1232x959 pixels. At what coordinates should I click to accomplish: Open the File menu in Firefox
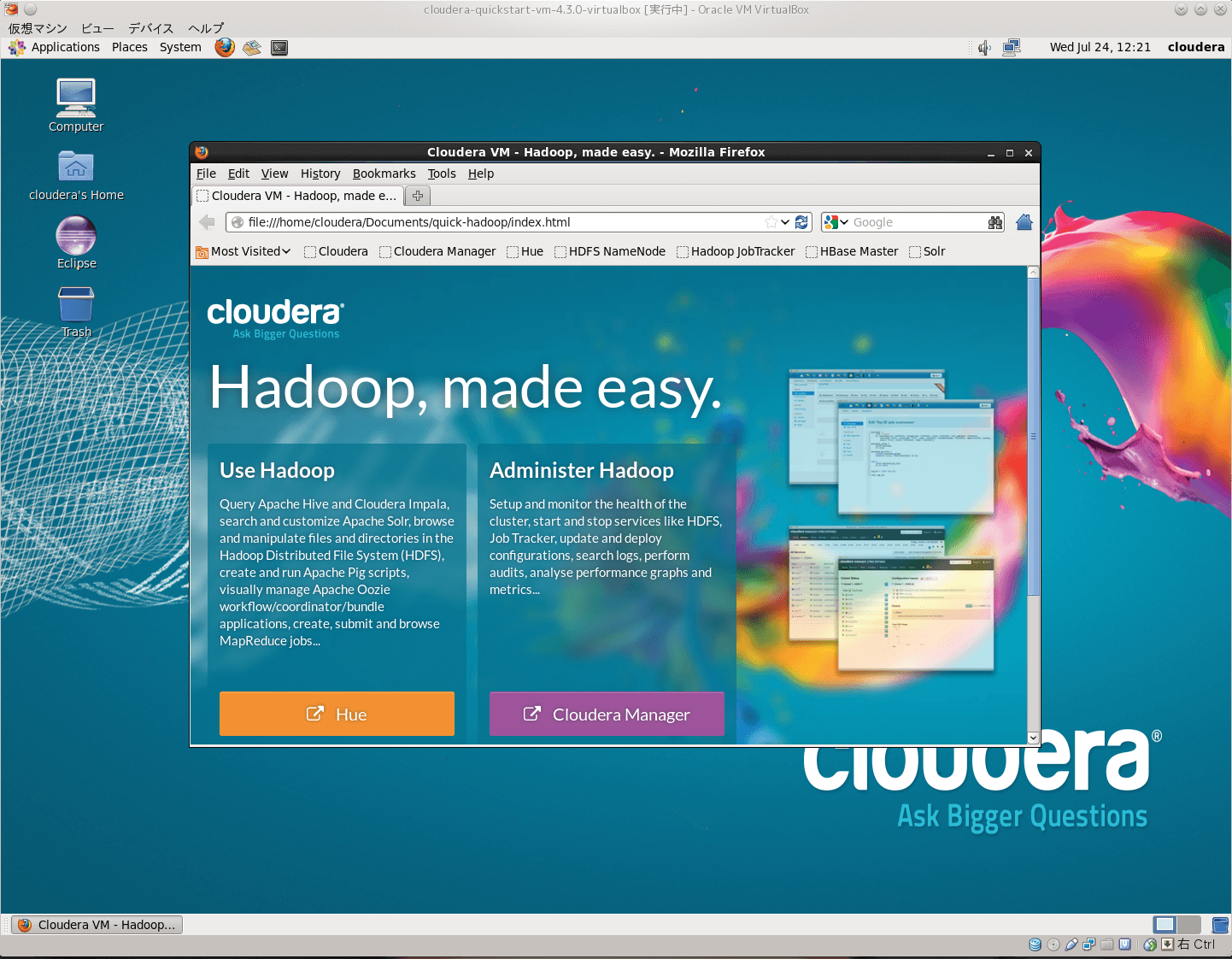coord(207,174)
